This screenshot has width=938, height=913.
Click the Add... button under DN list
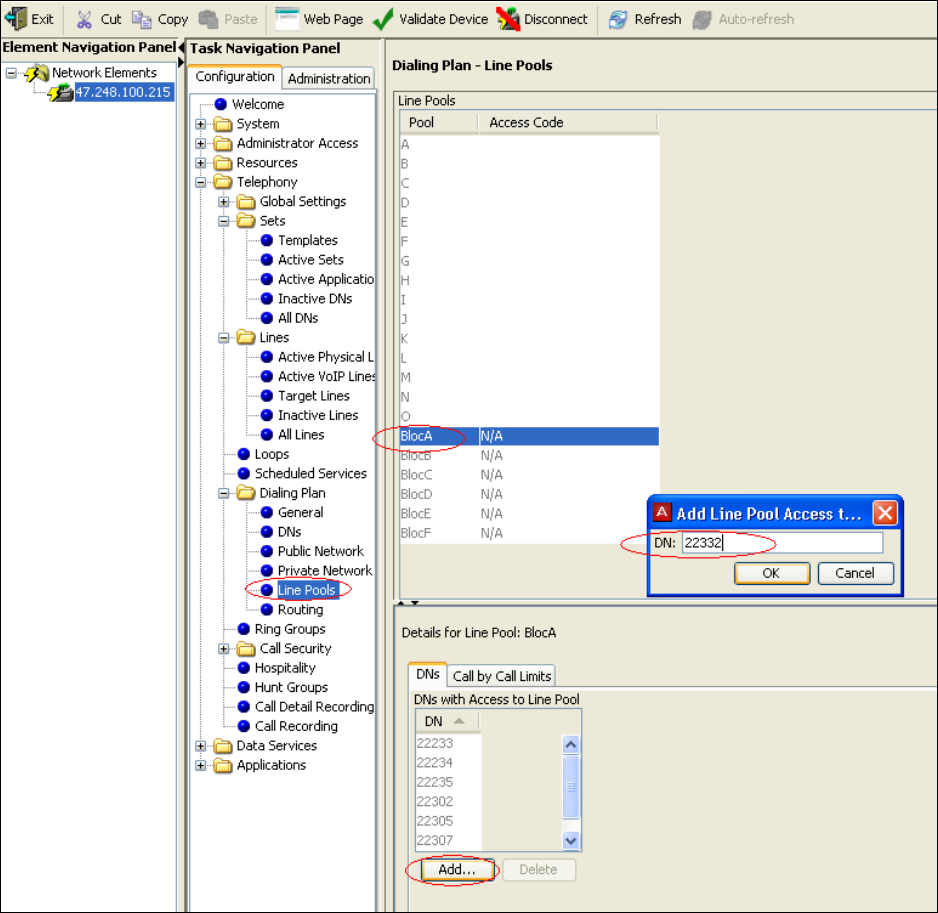(456, 869)
